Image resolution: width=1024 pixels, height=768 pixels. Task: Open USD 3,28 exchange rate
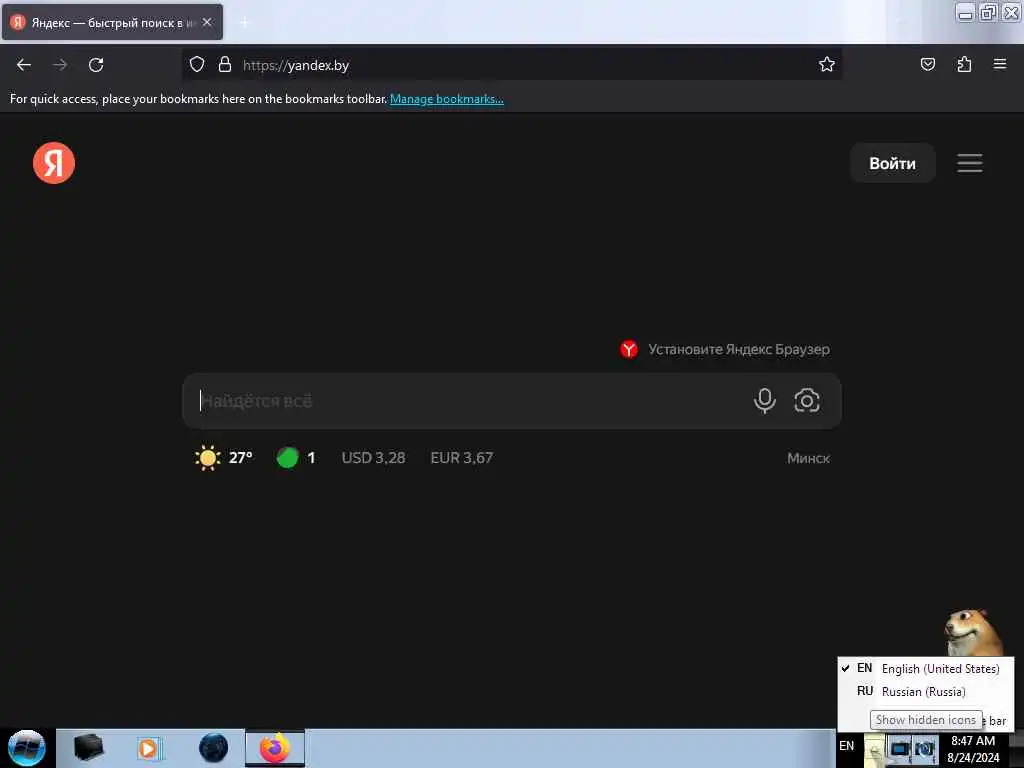pos(373,458)
